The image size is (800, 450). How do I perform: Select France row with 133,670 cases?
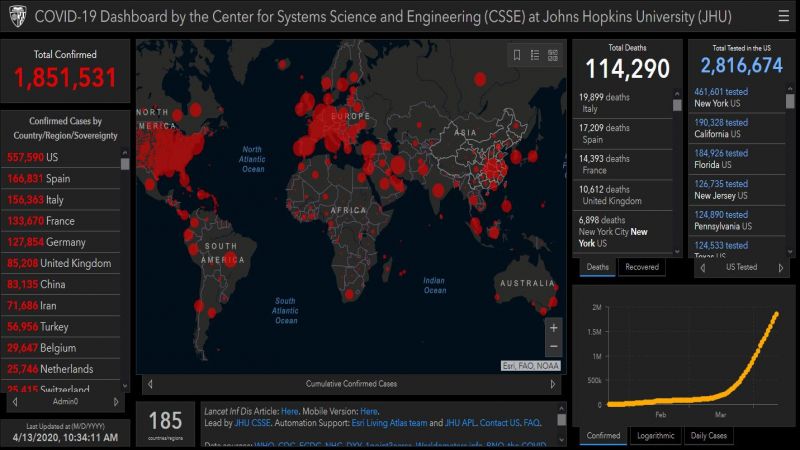[x=61, y=221]
